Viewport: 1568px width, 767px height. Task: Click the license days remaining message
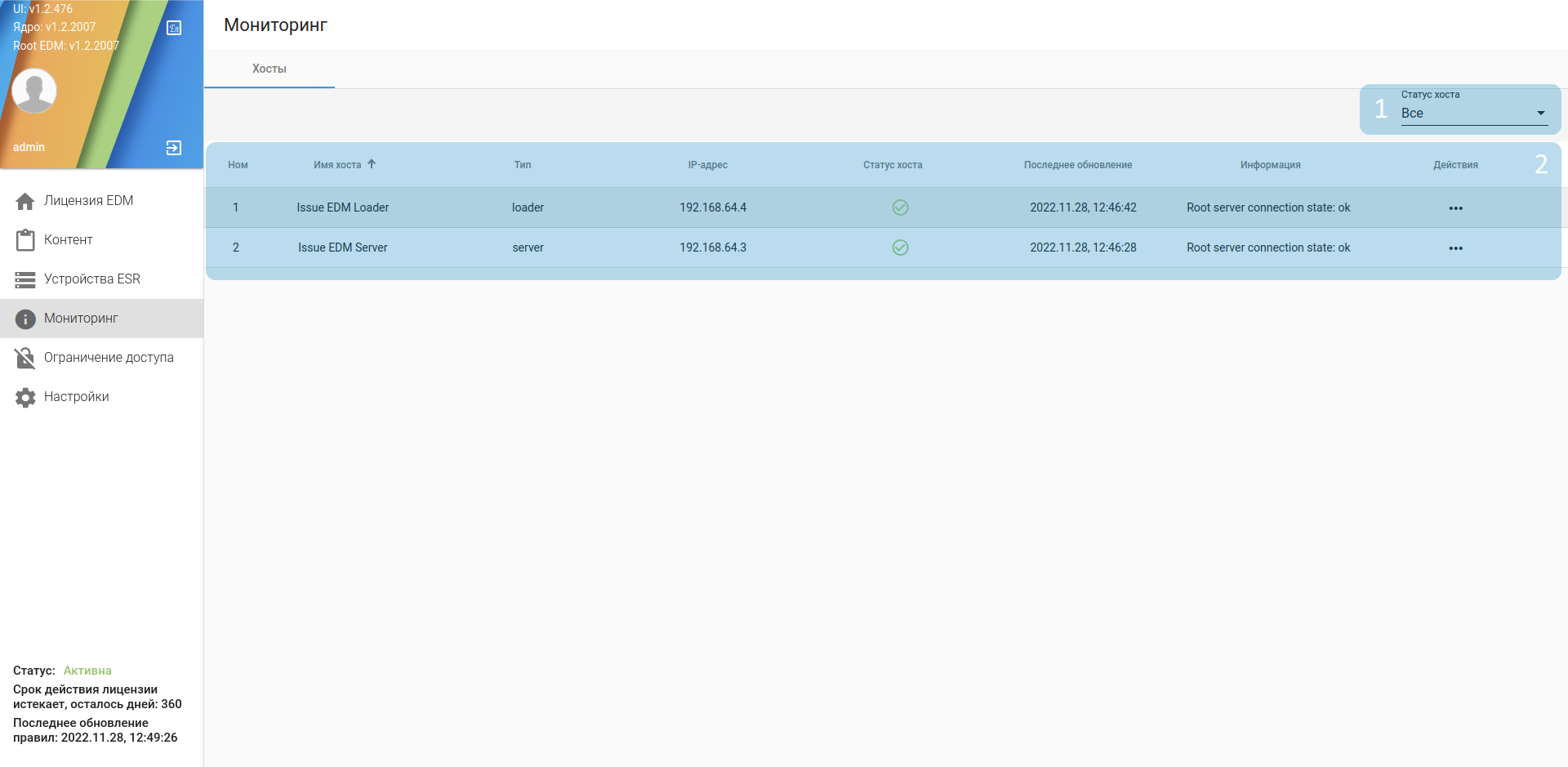click(97, 697)
